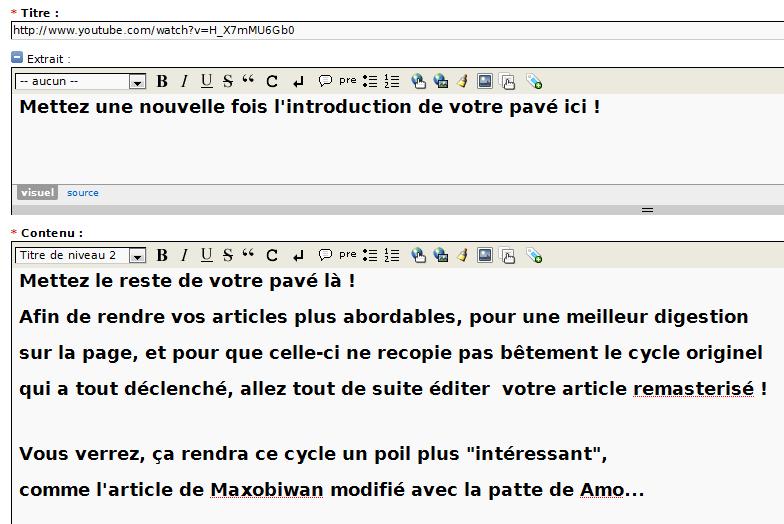
Task: Open the 'Titre de niveau 2' format dropdown
Action: [x=80, y=255]
